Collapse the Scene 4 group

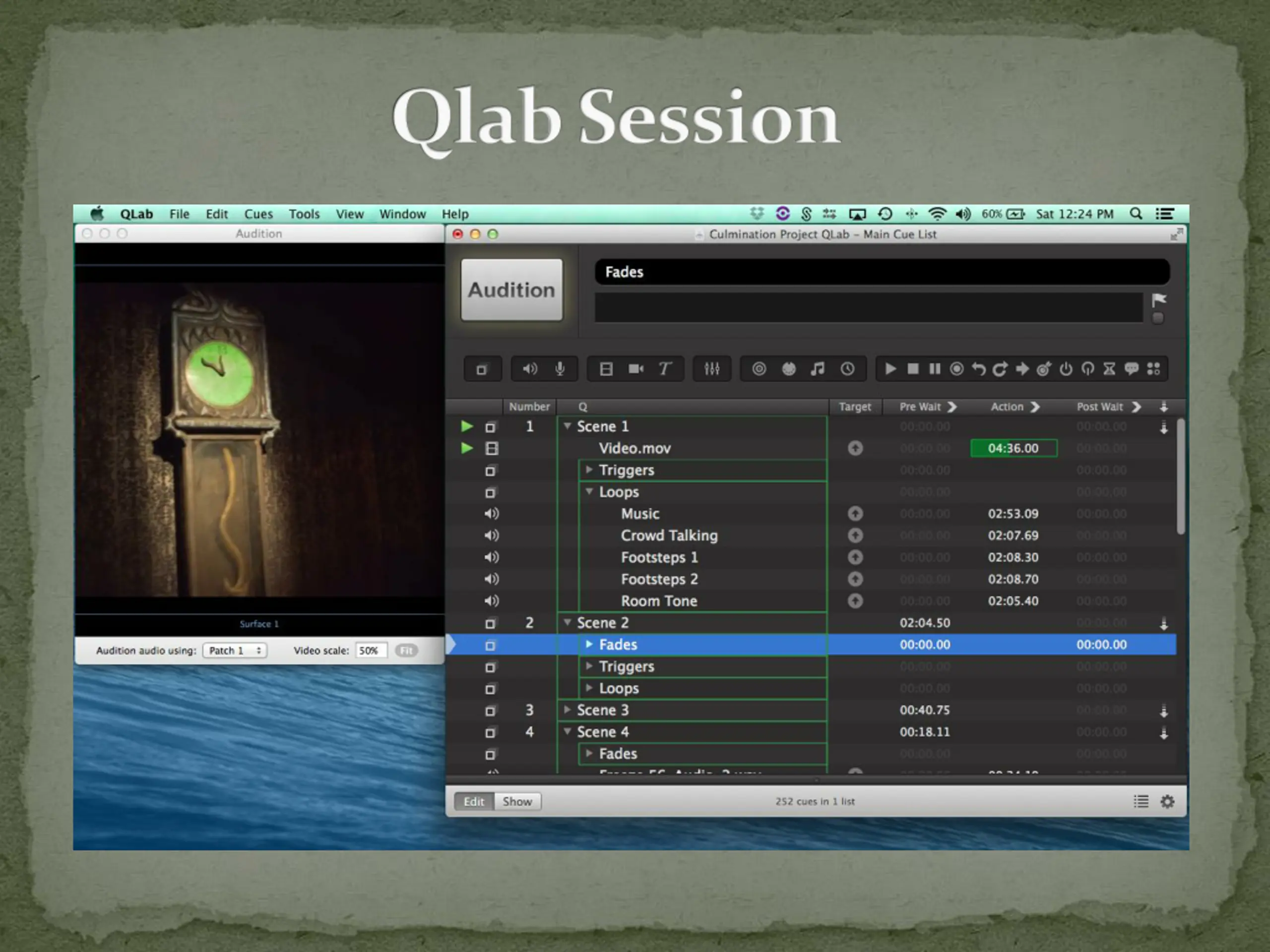[567, 732]
